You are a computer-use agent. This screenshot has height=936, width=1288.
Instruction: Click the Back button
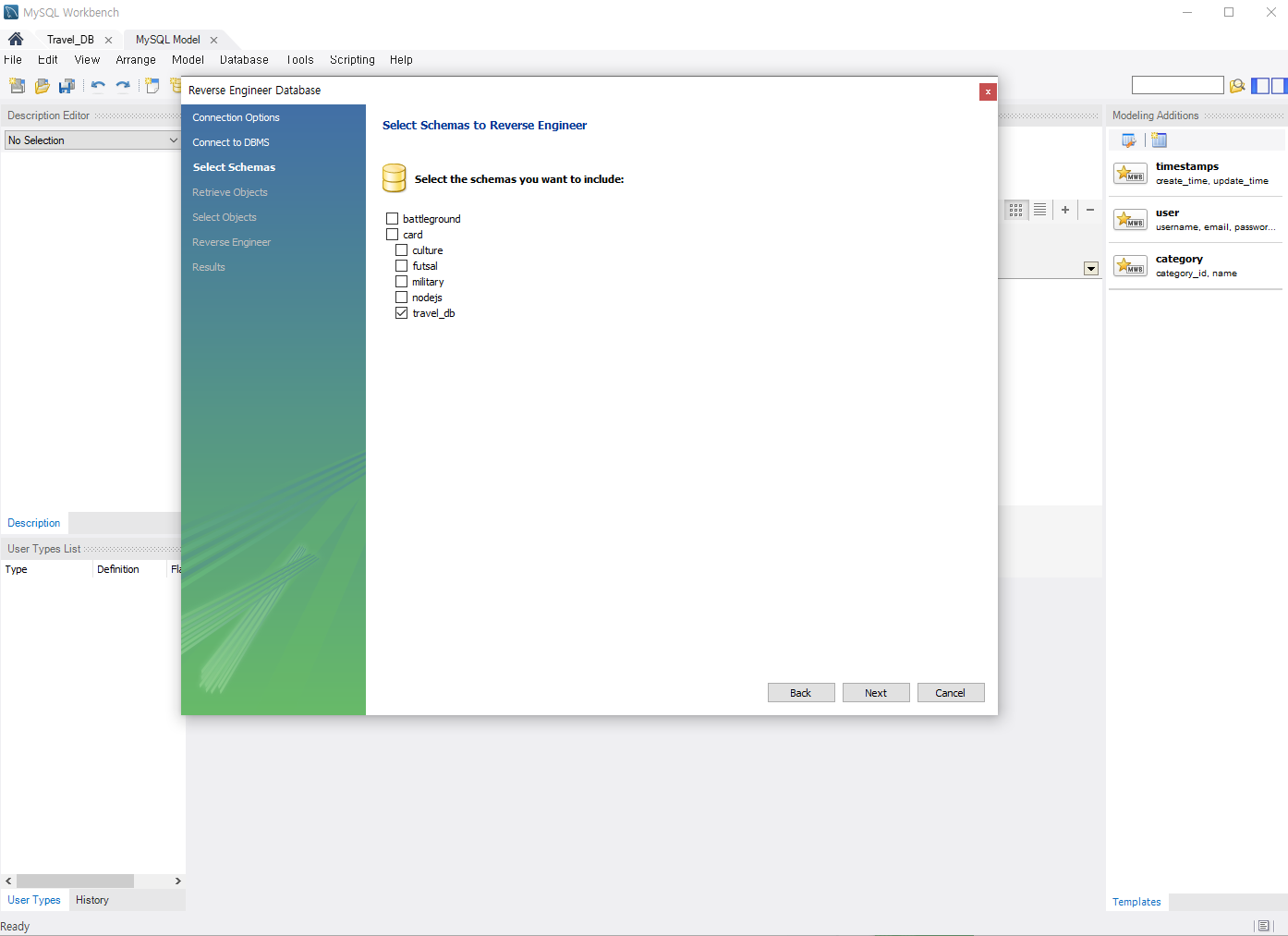(801, 693)
